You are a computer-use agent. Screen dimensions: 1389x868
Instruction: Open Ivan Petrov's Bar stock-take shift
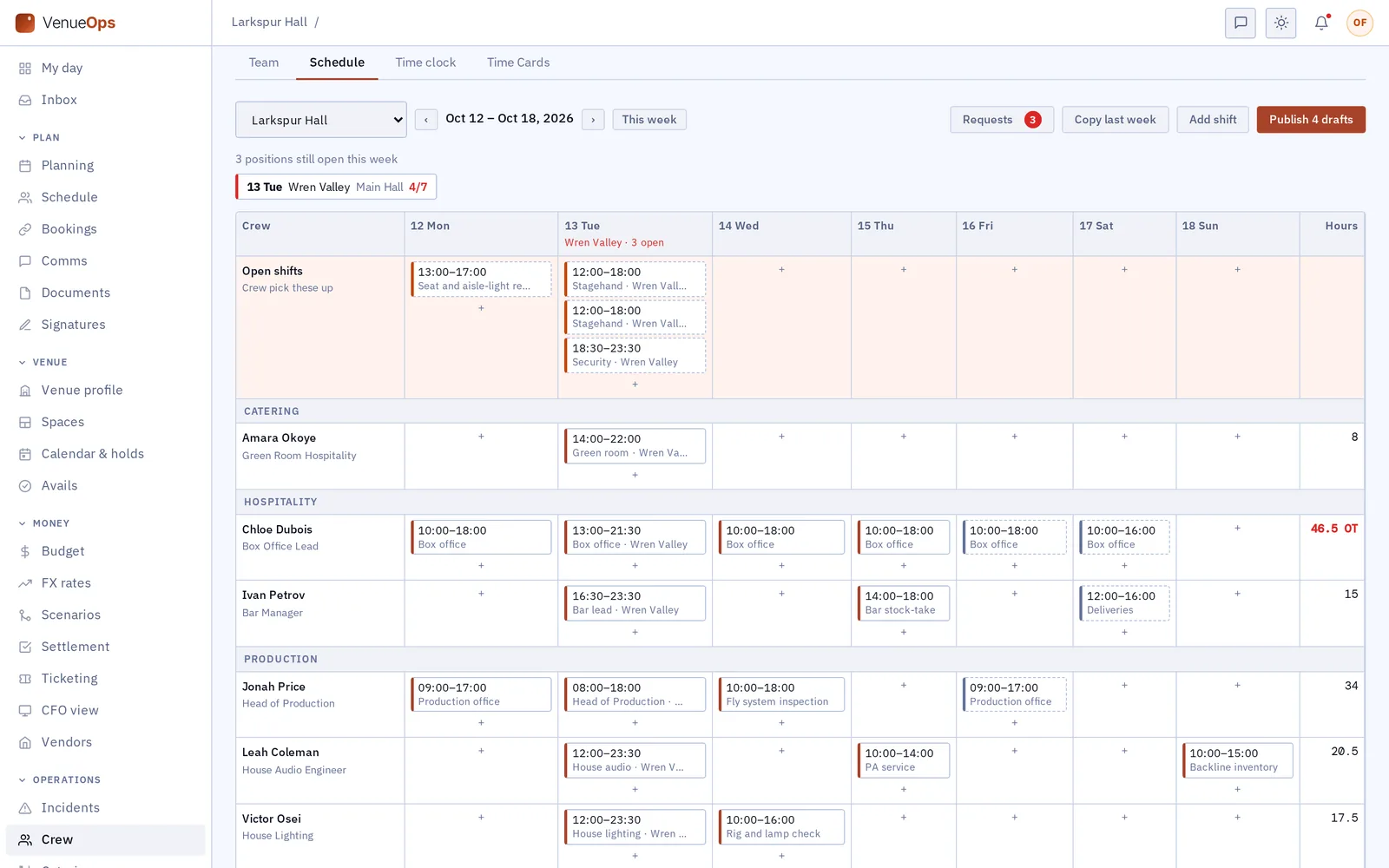coord(904,603)
